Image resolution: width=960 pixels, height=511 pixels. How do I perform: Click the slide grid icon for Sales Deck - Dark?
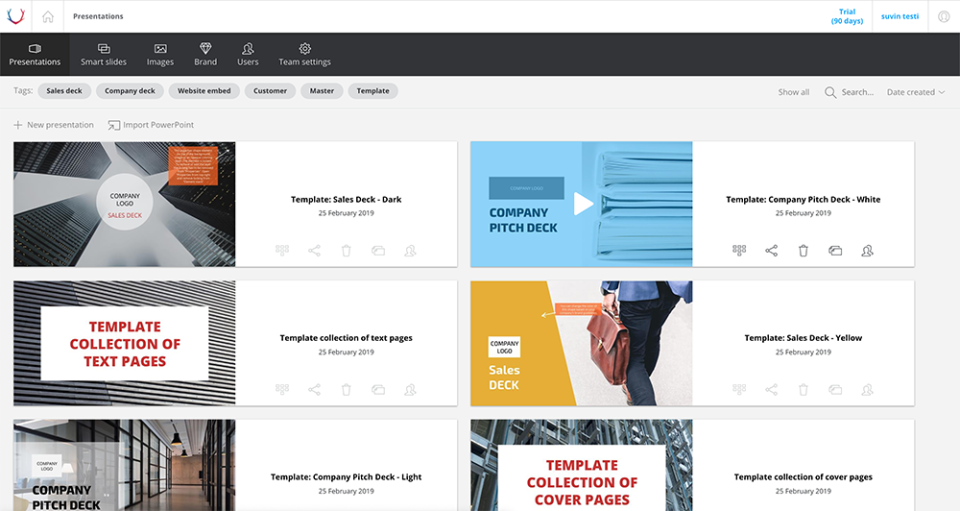pos(282,250)
